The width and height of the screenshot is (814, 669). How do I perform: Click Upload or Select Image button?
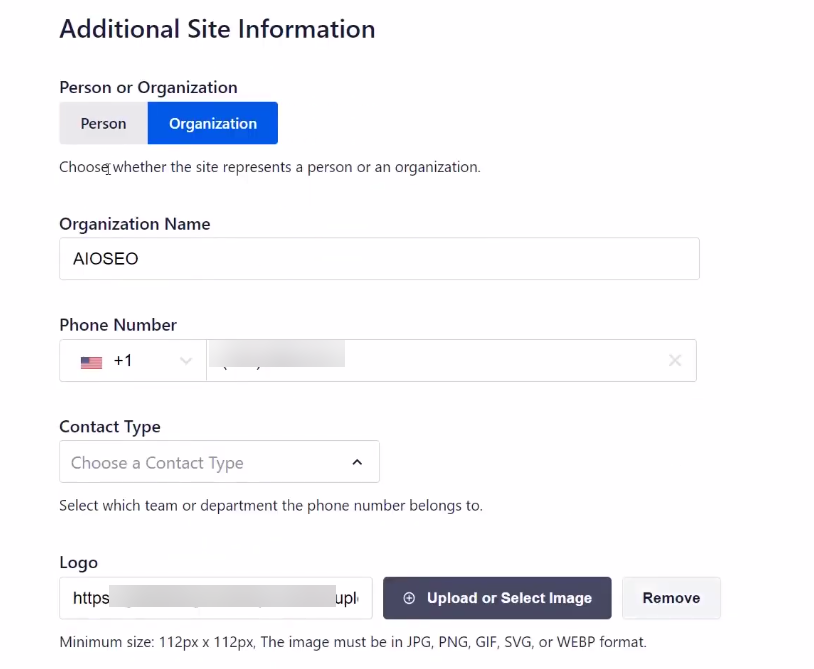pyautogui.click(x=497, y=598)
